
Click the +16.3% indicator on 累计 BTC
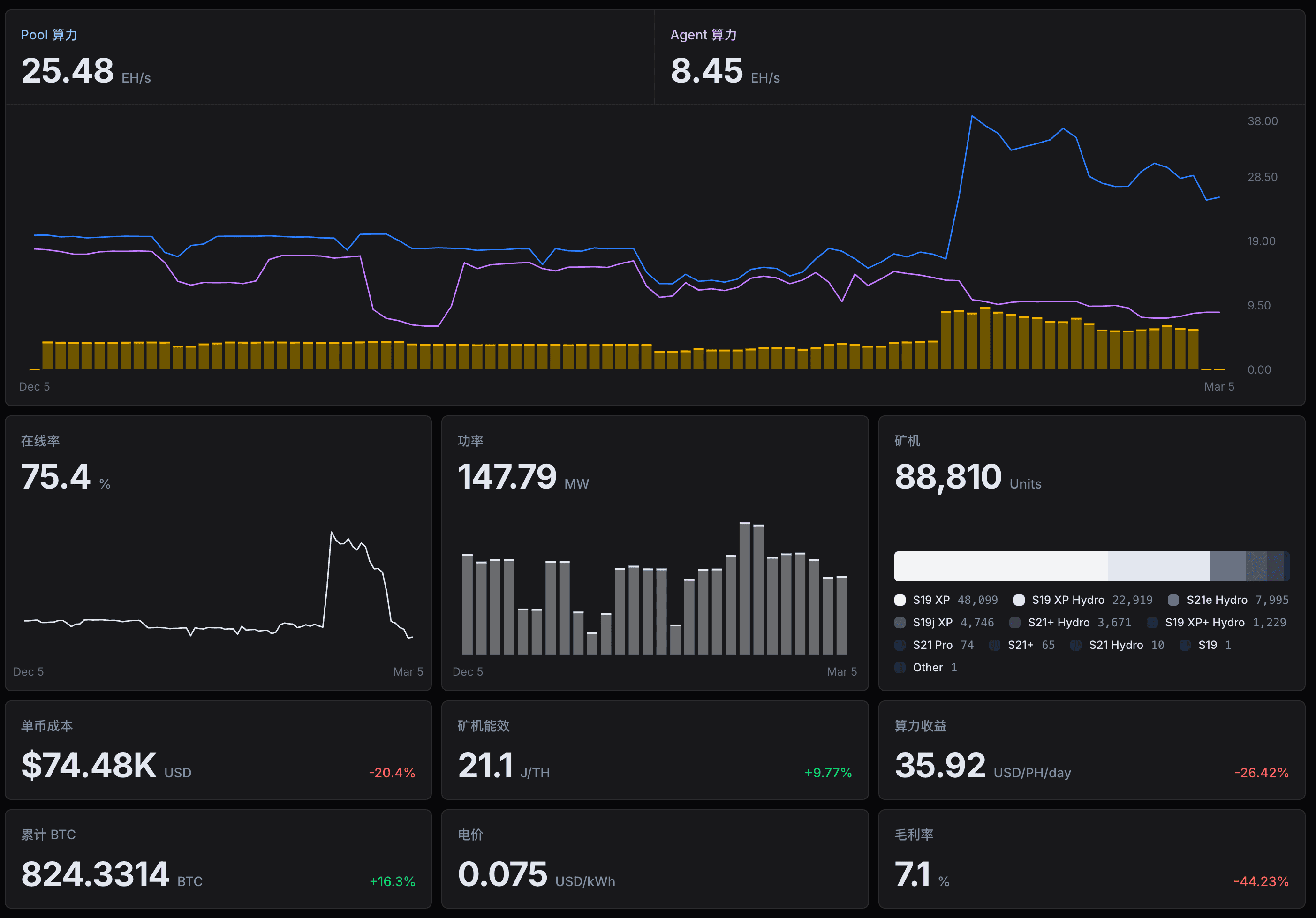(x=393, y=882)
